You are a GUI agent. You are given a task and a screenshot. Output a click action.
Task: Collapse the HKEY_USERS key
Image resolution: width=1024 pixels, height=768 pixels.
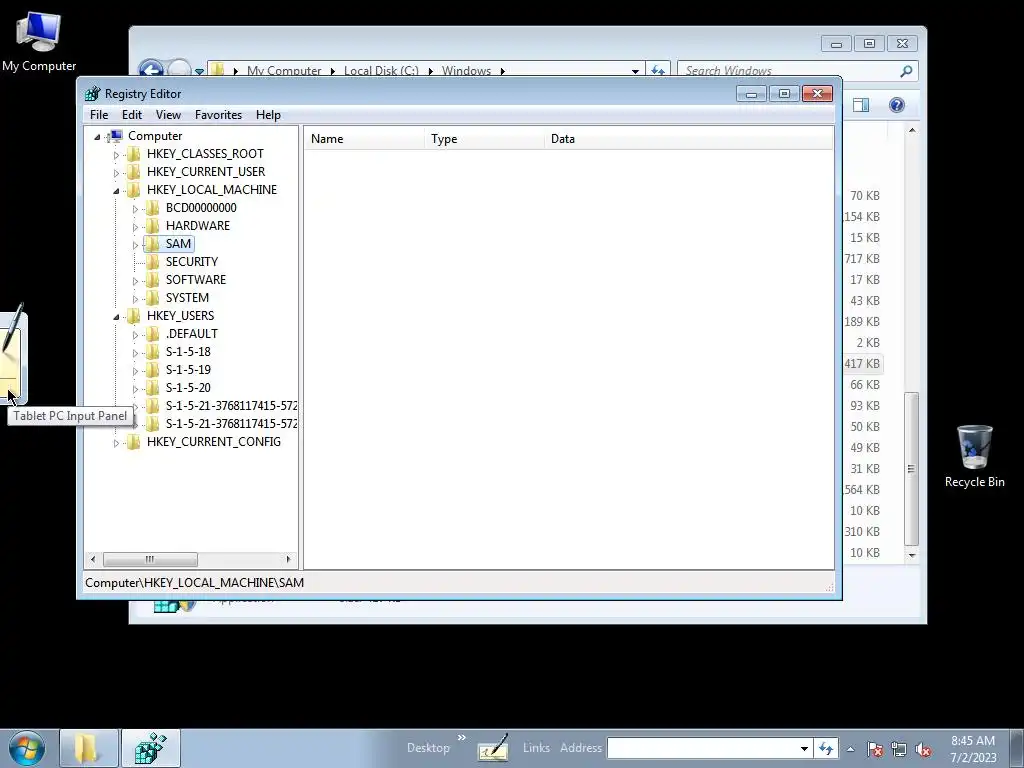point(116,317)
